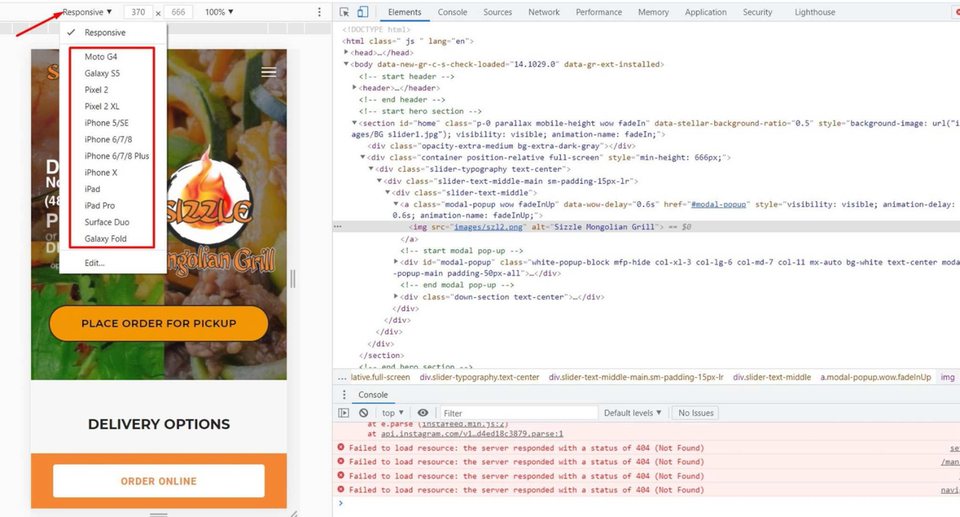Click the No Issues button
This screenshot has height=517, width=960.
(696, 413)
